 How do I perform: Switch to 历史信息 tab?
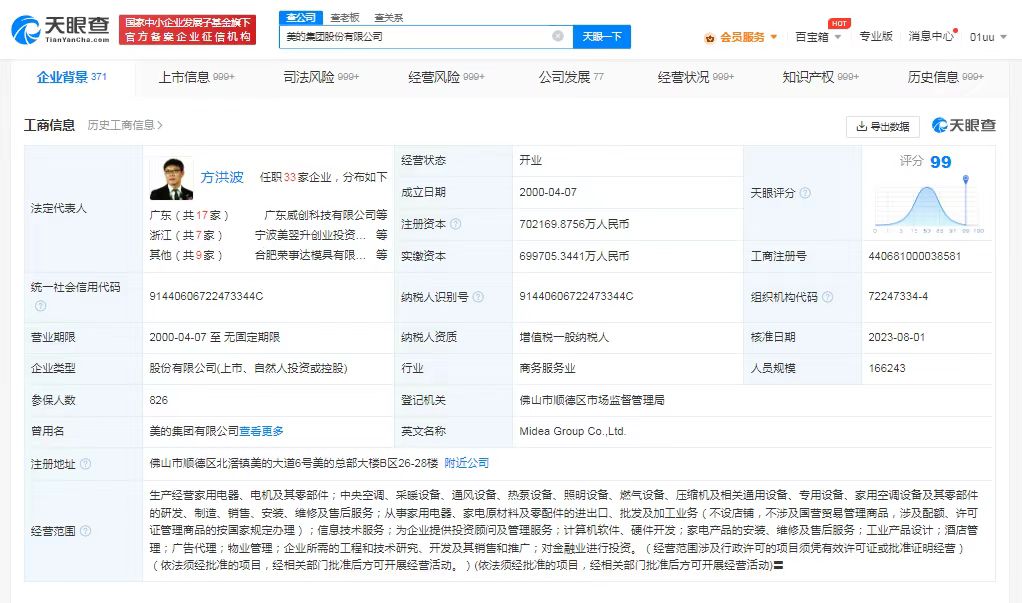(945, 77)
